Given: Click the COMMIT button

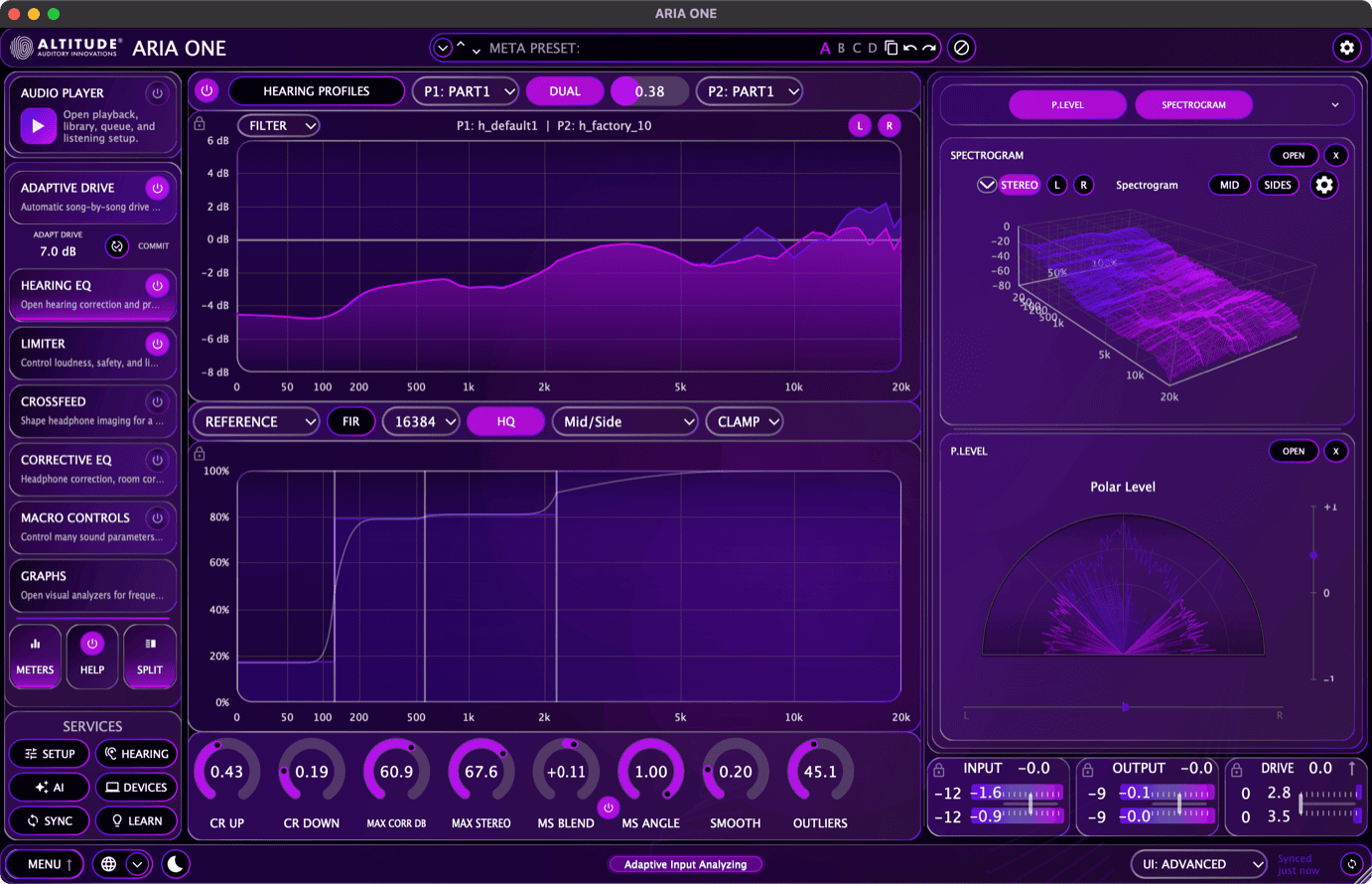Looking at the screenshot, I should [x=153, y=246].
